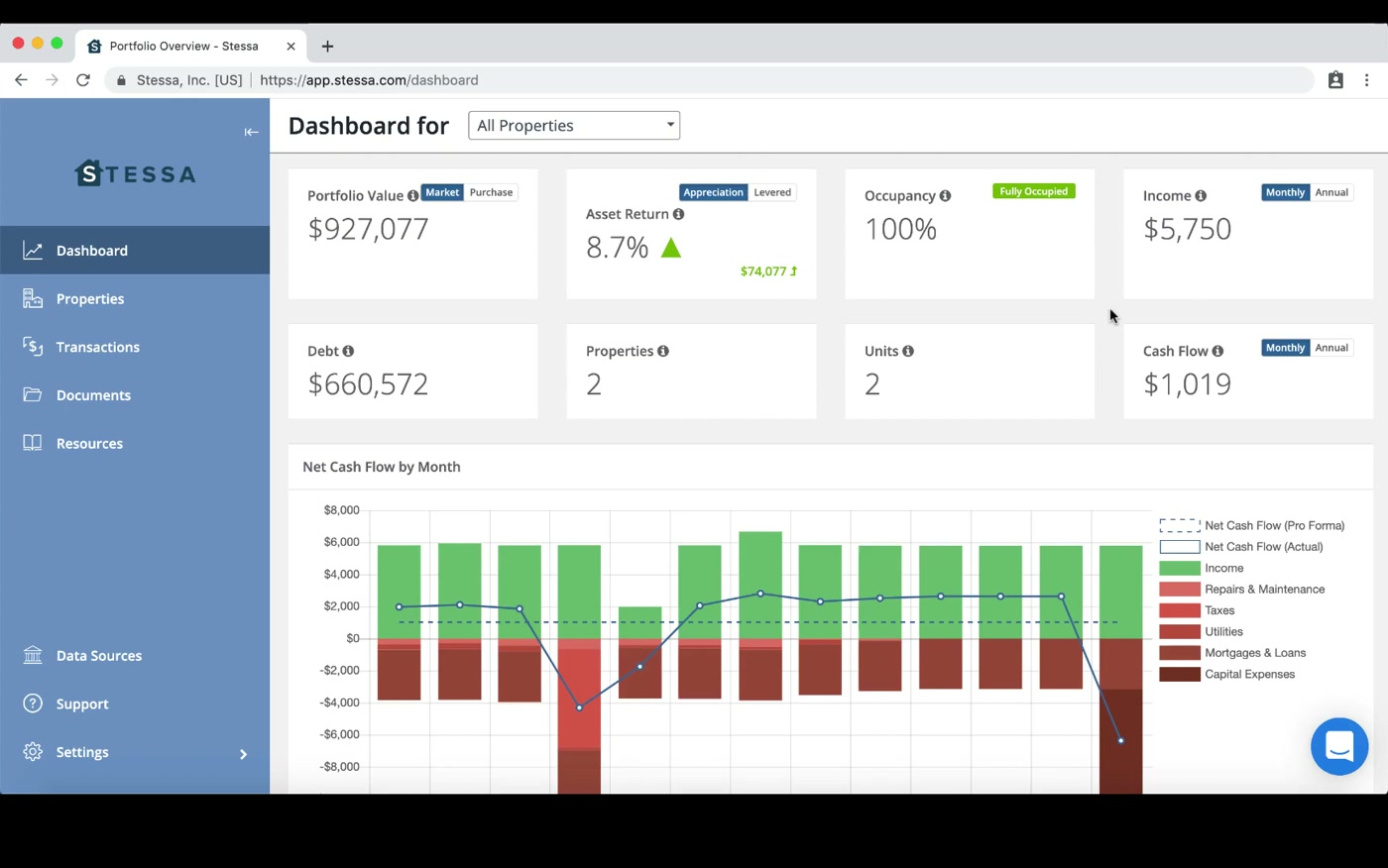The width and height of the screenshot is (1388, 868).
Task: Open the chat support bubble
Action: (x=1339, y=746)
